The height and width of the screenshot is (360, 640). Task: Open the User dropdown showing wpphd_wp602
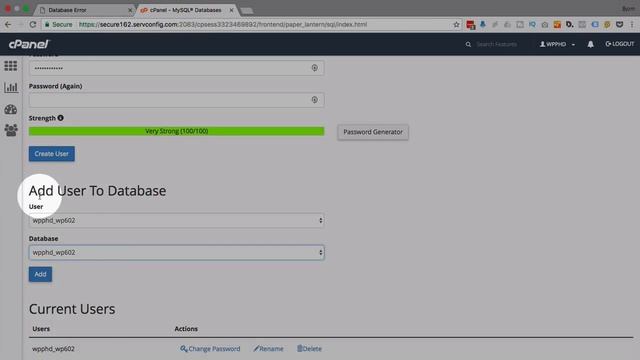coord(176,220)
